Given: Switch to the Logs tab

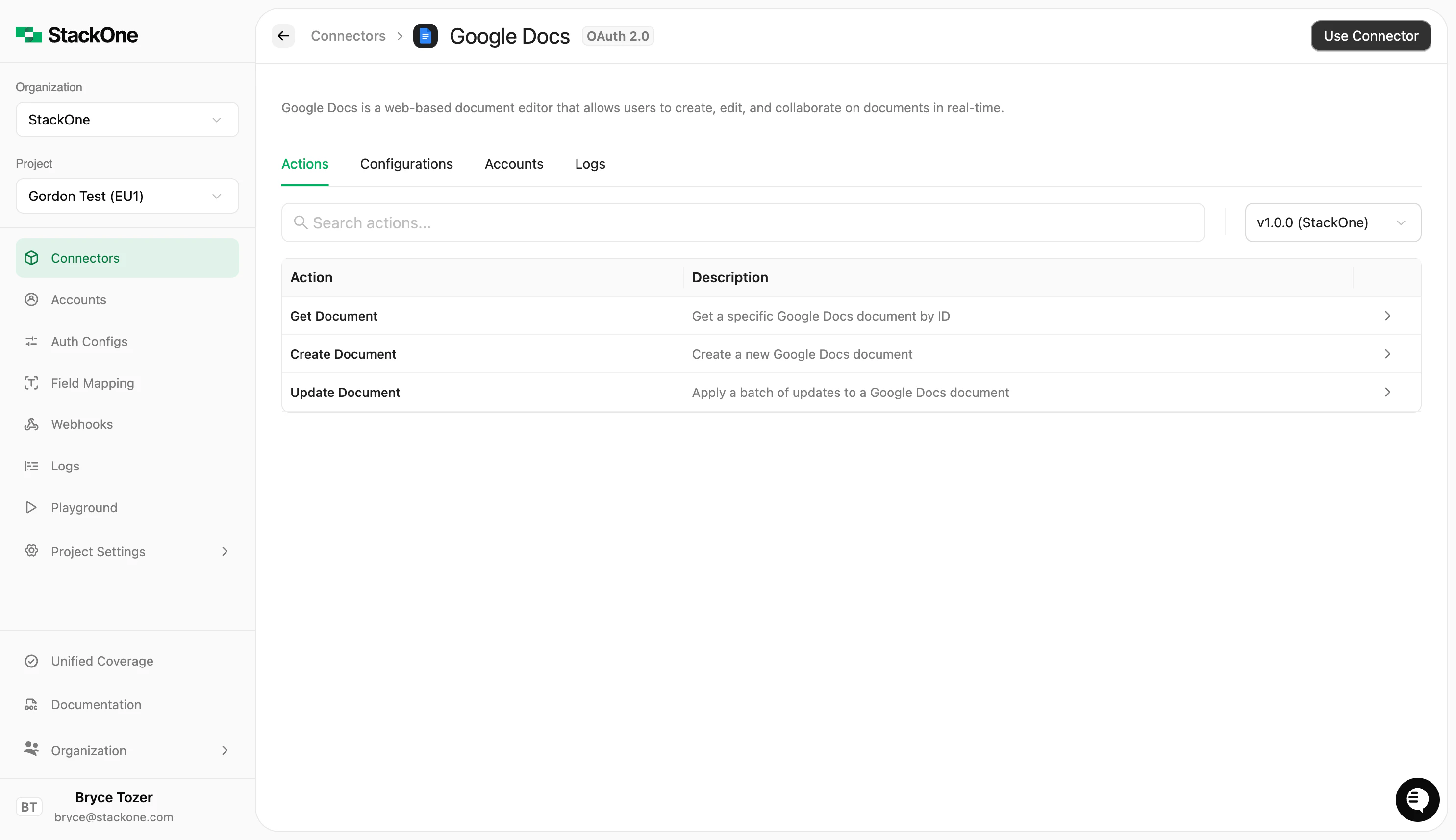Looking at the screenshot, I should pyautogui.click(x=590, y=164).
